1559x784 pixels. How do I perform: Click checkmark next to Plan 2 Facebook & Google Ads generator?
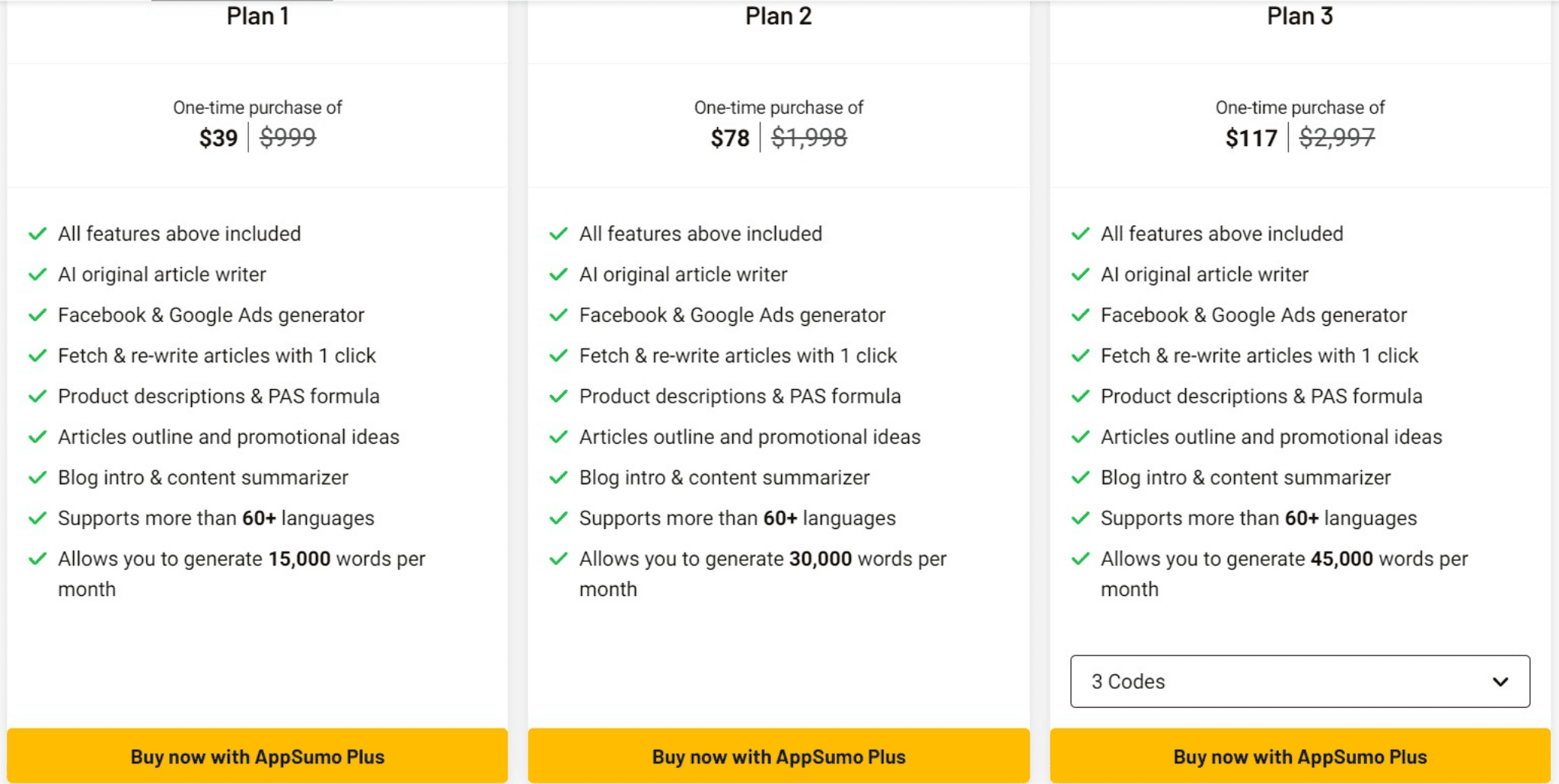(559, 315)
